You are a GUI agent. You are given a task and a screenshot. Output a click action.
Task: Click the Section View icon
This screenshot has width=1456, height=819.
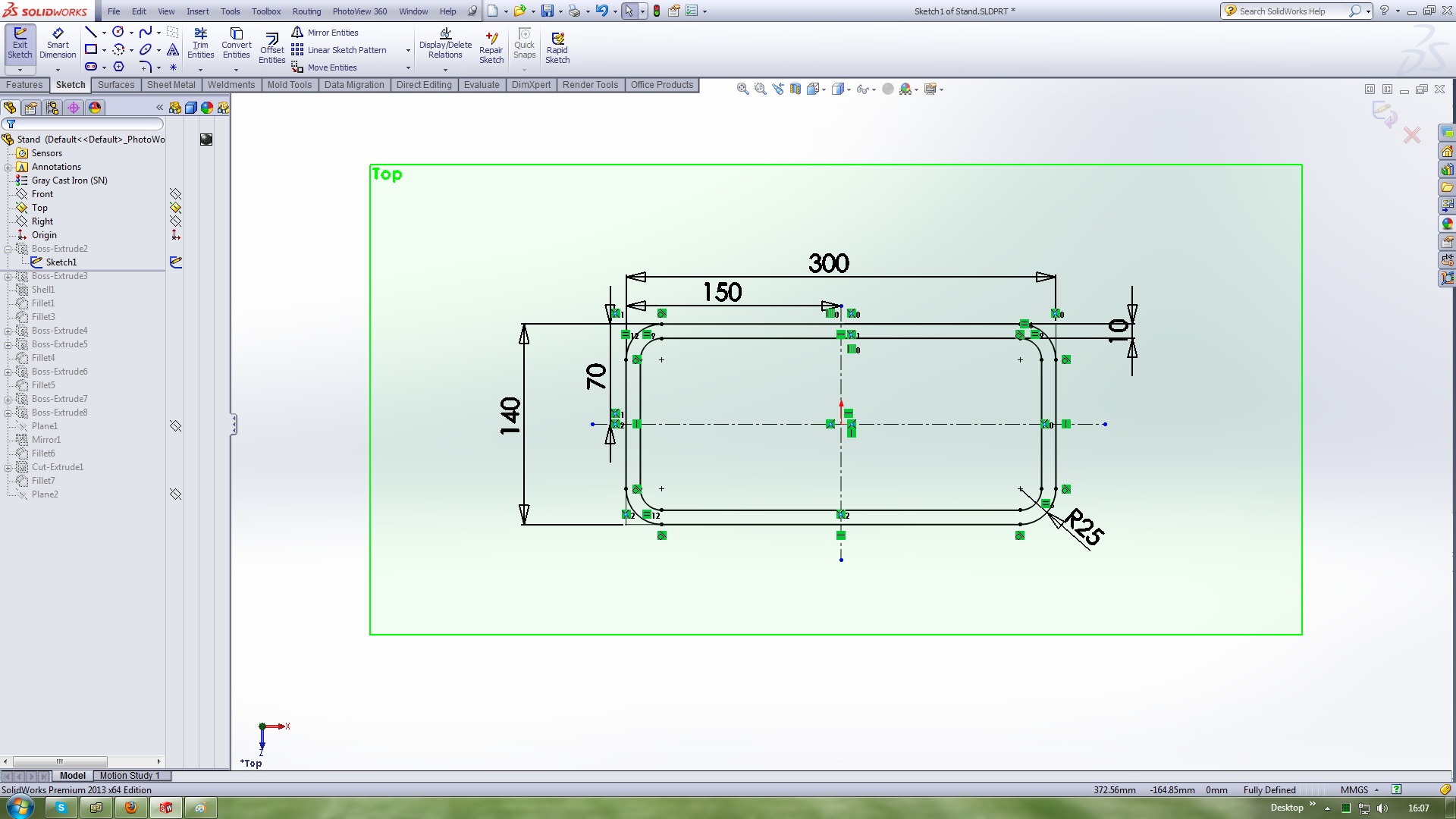[795, 89]
